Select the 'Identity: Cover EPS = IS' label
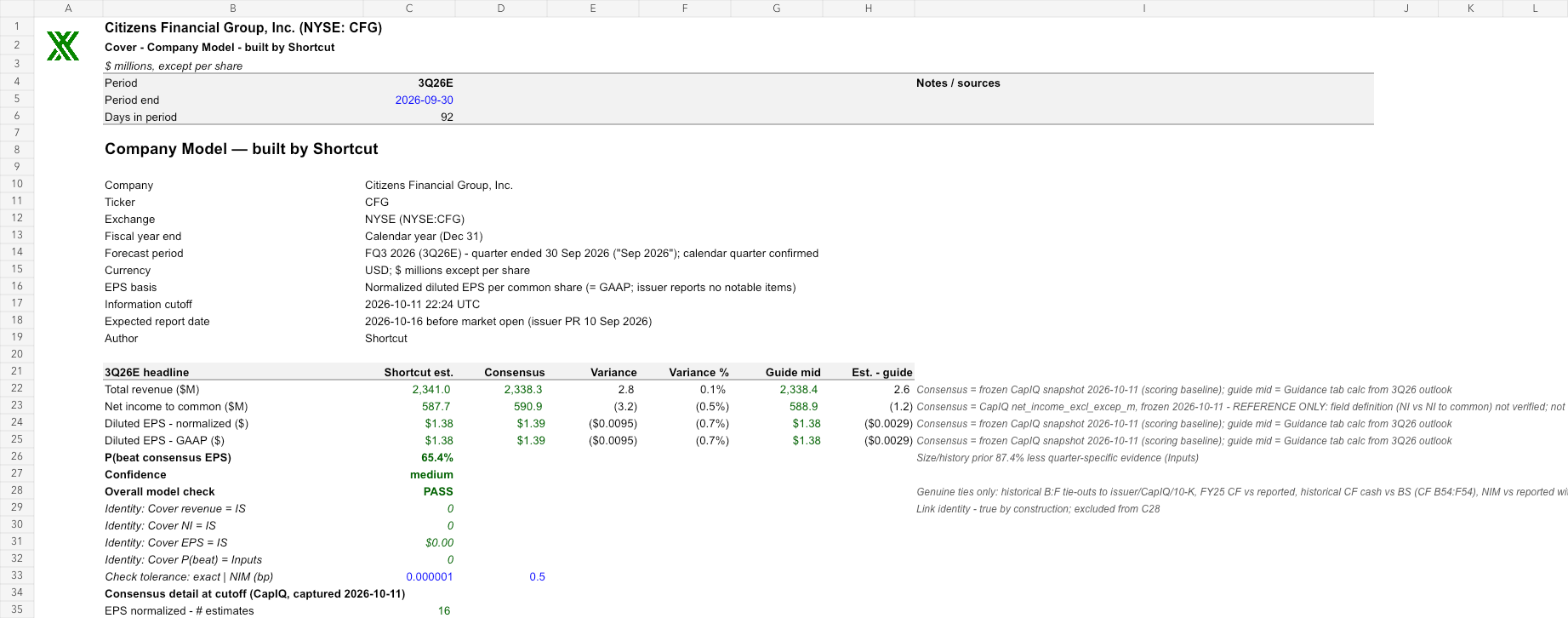The width and height of the screenshot is (1568, 618). tap(166, 542)
